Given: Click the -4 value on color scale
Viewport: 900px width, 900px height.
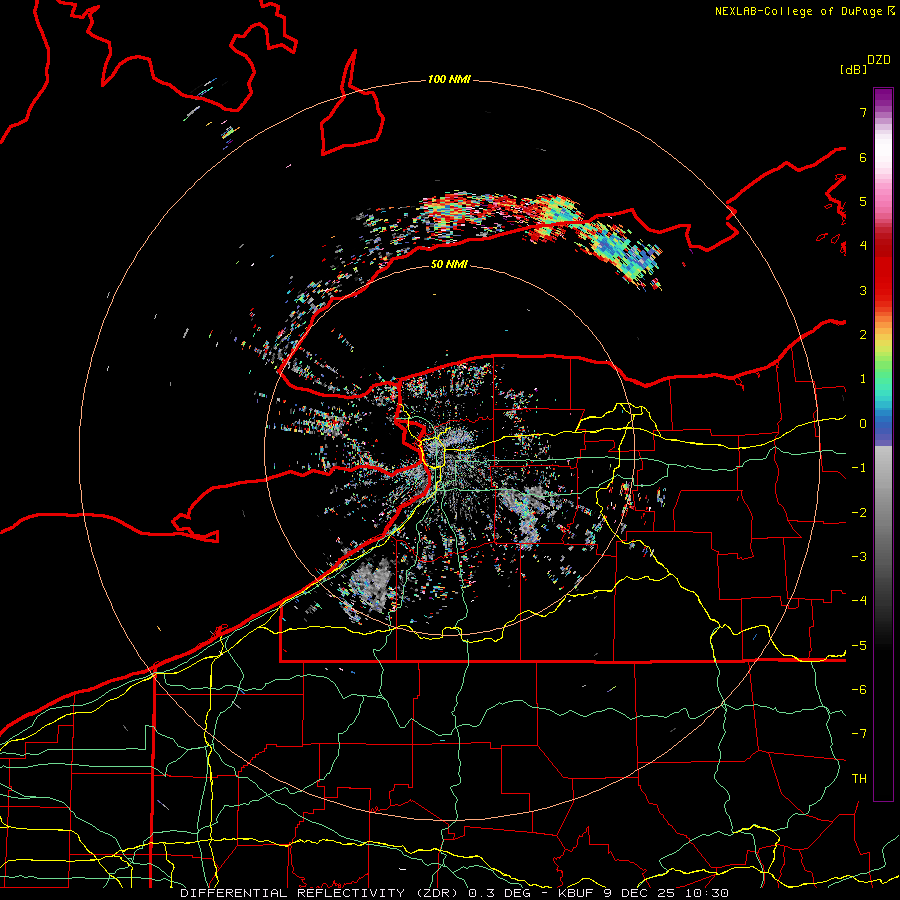Looking at the screenshot, I should coord(859,601).
